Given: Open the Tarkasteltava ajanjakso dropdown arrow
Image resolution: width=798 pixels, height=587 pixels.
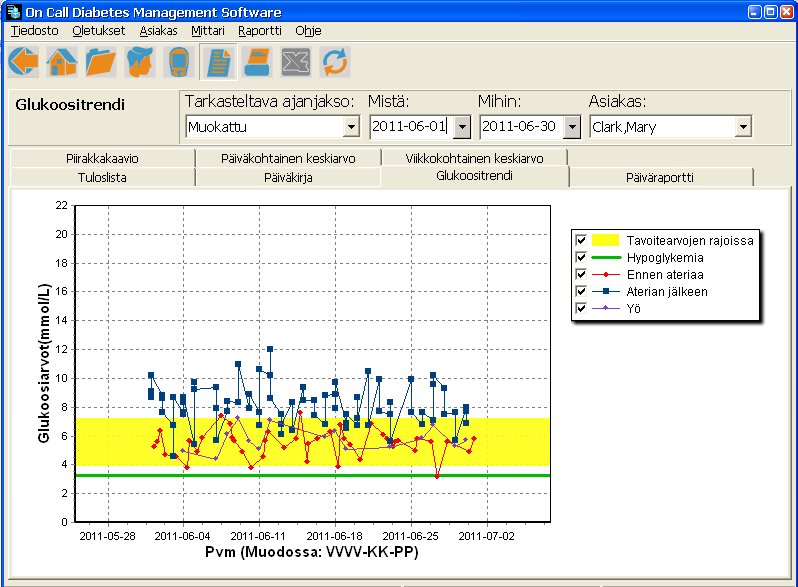Looking at the screenshot, I should tap(351, 127).
